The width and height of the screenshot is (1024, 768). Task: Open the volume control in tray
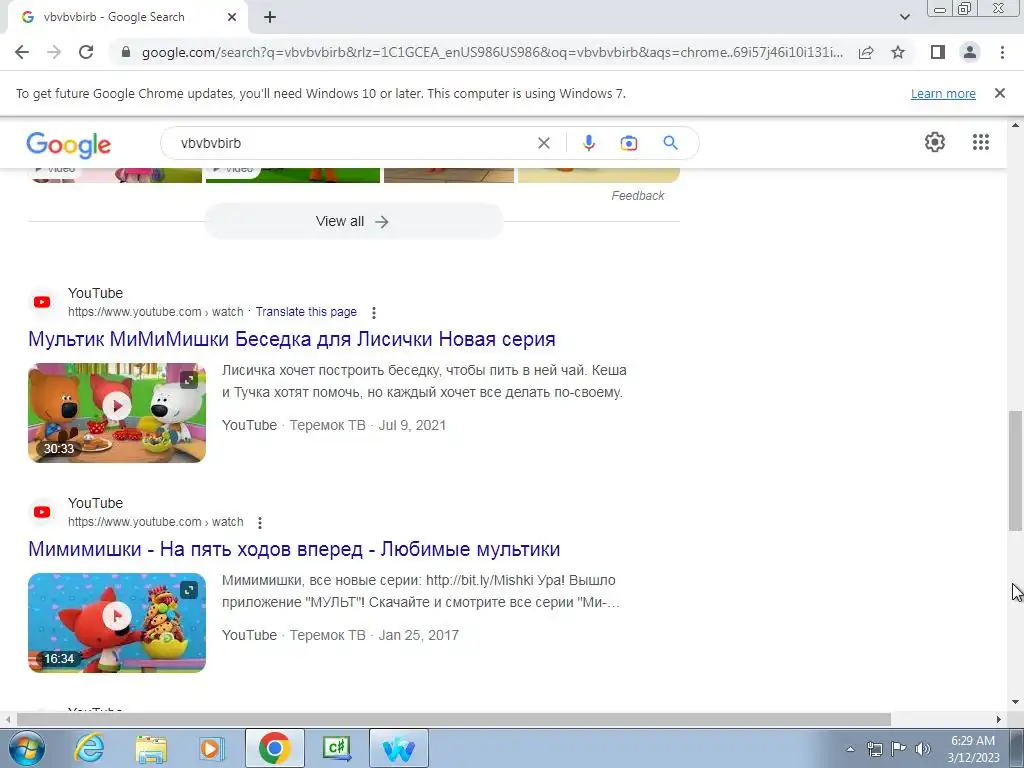tap(923, 749)
